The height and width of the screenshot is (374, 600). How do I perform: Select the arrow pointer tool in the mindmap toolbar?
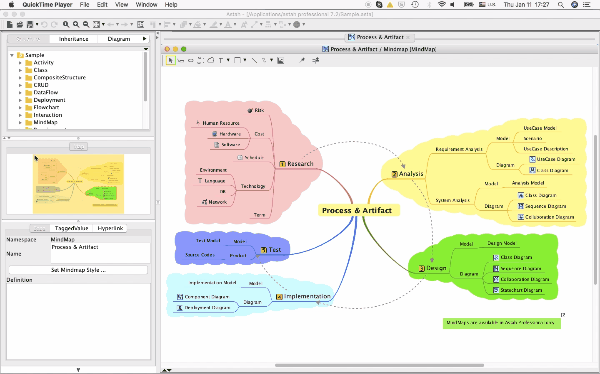170,60
